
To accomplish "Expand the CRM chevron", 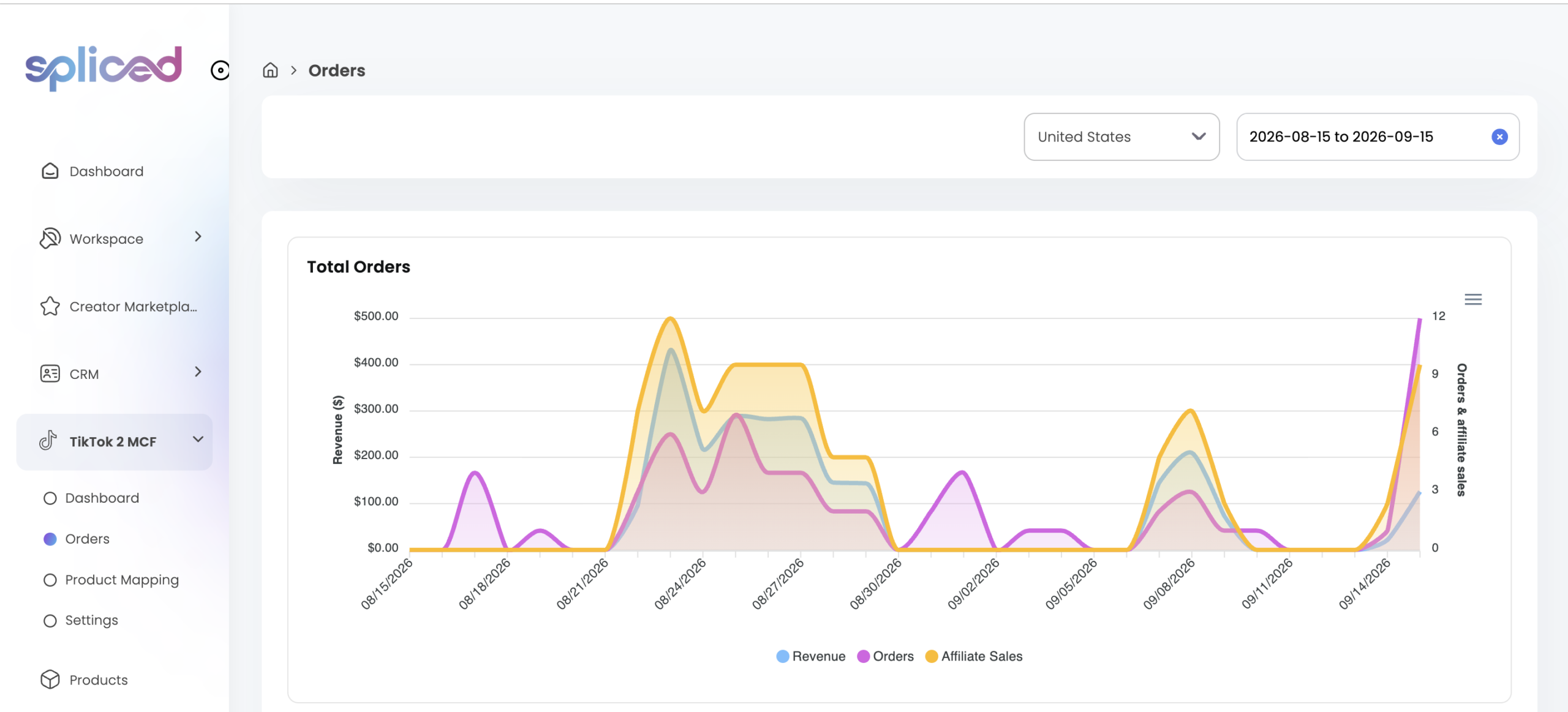I will 198,372.
